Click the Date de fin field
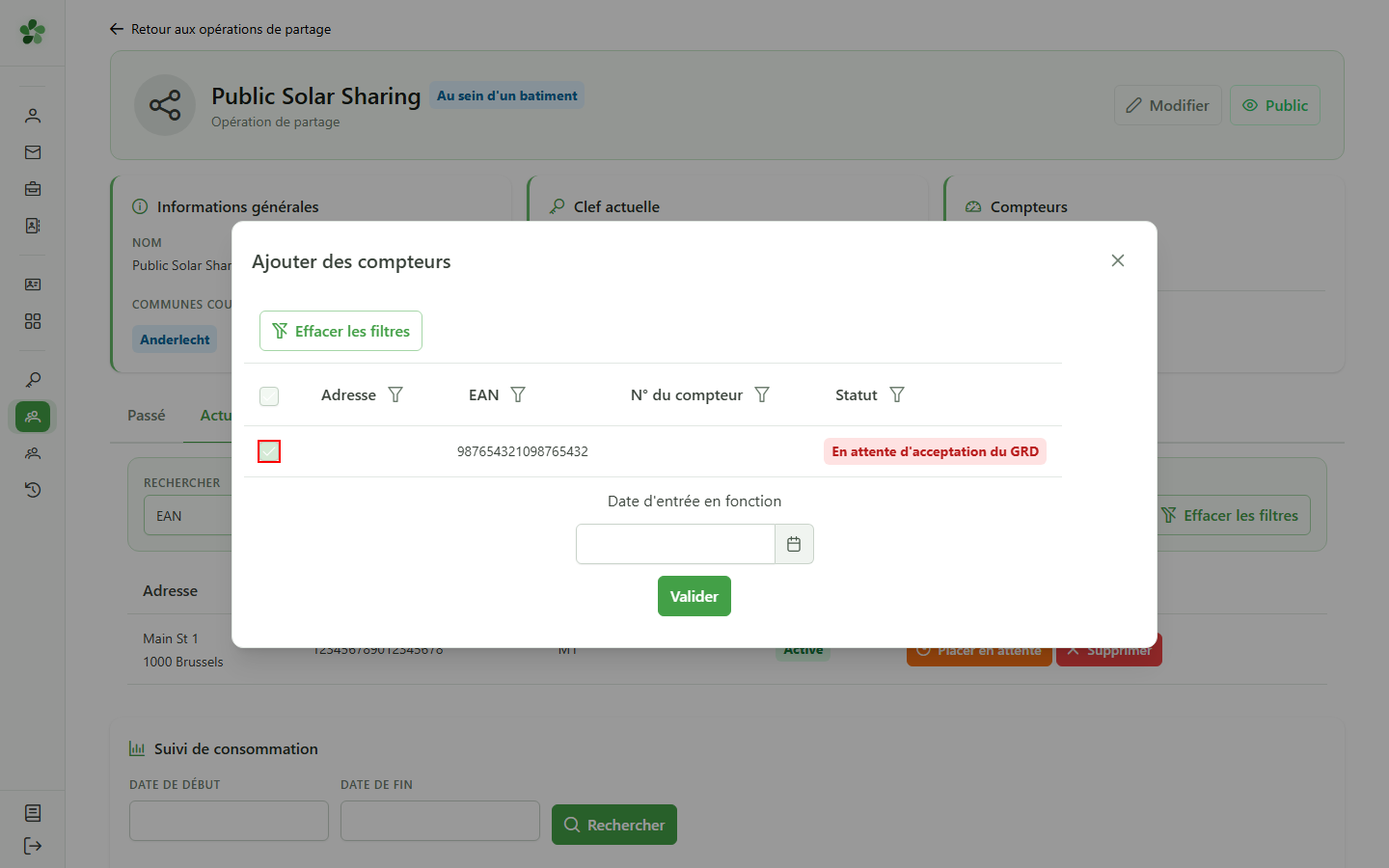This screenshot has width=1389, height=868. 440,821
